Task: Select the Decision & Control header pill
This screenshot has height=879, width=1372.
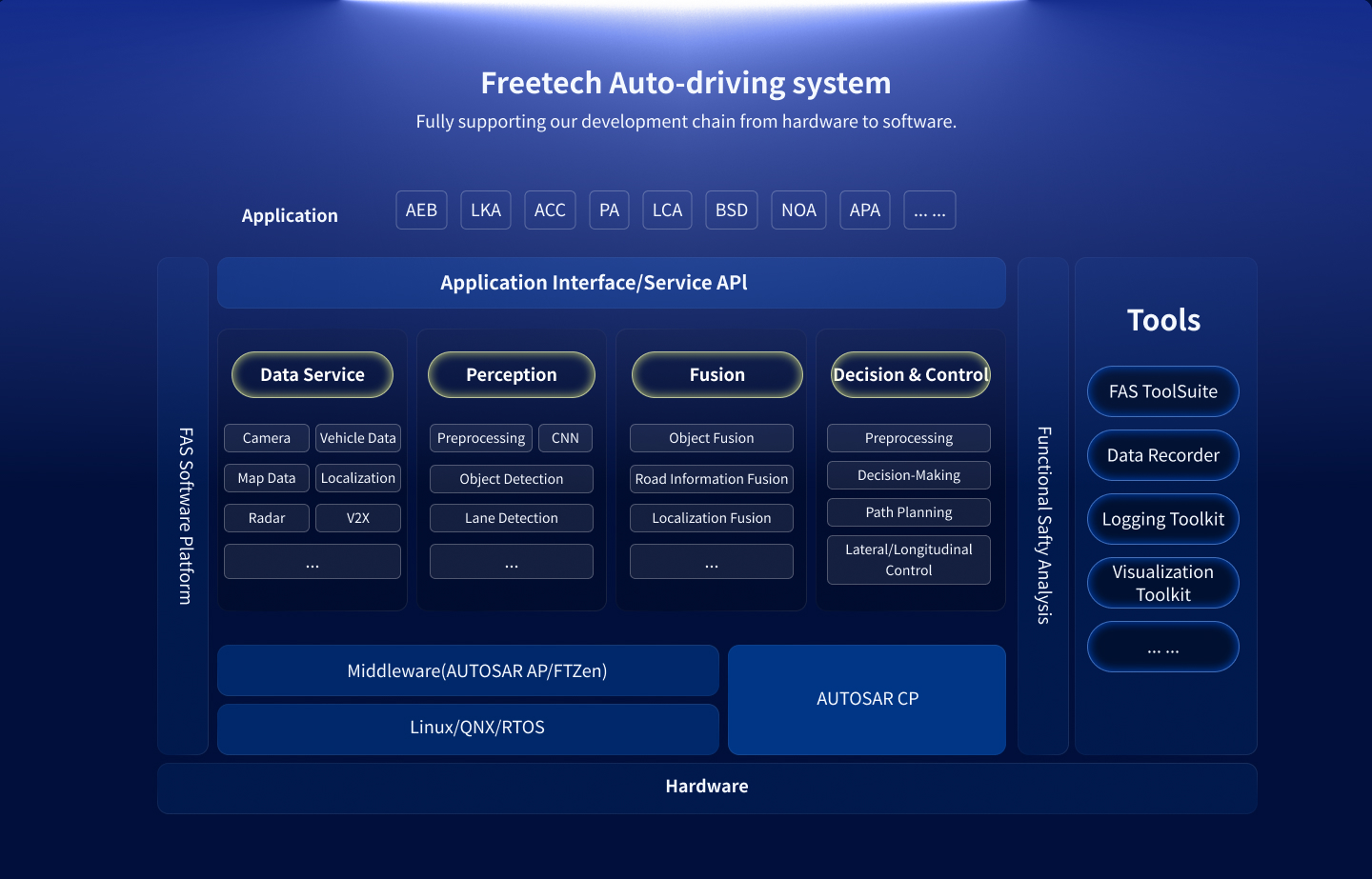Action: click(x=911, y=374)
